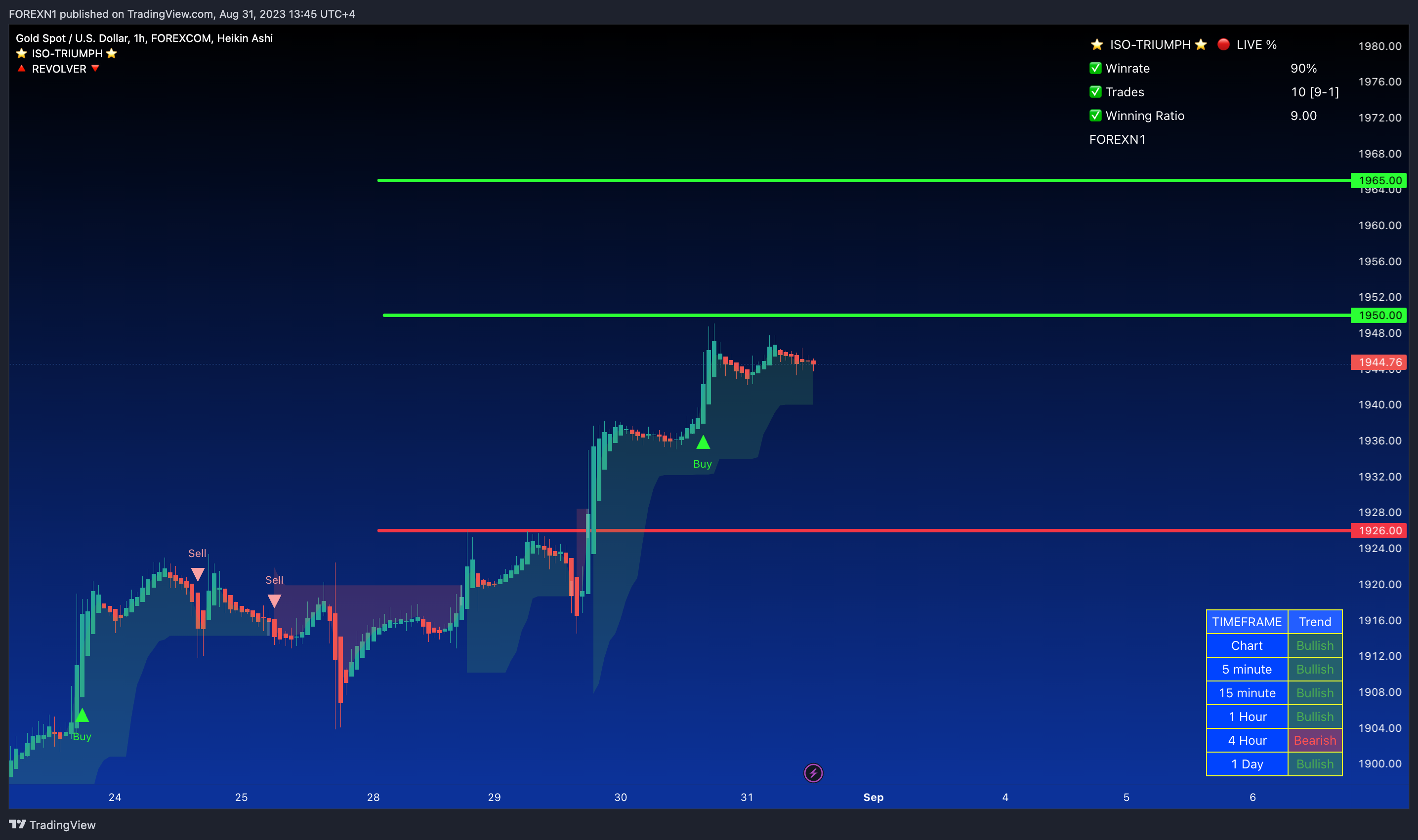The width and height of the screenshot is (1418, 840).
Task: Click the 28 date on time axis
Action: [373, 797]
